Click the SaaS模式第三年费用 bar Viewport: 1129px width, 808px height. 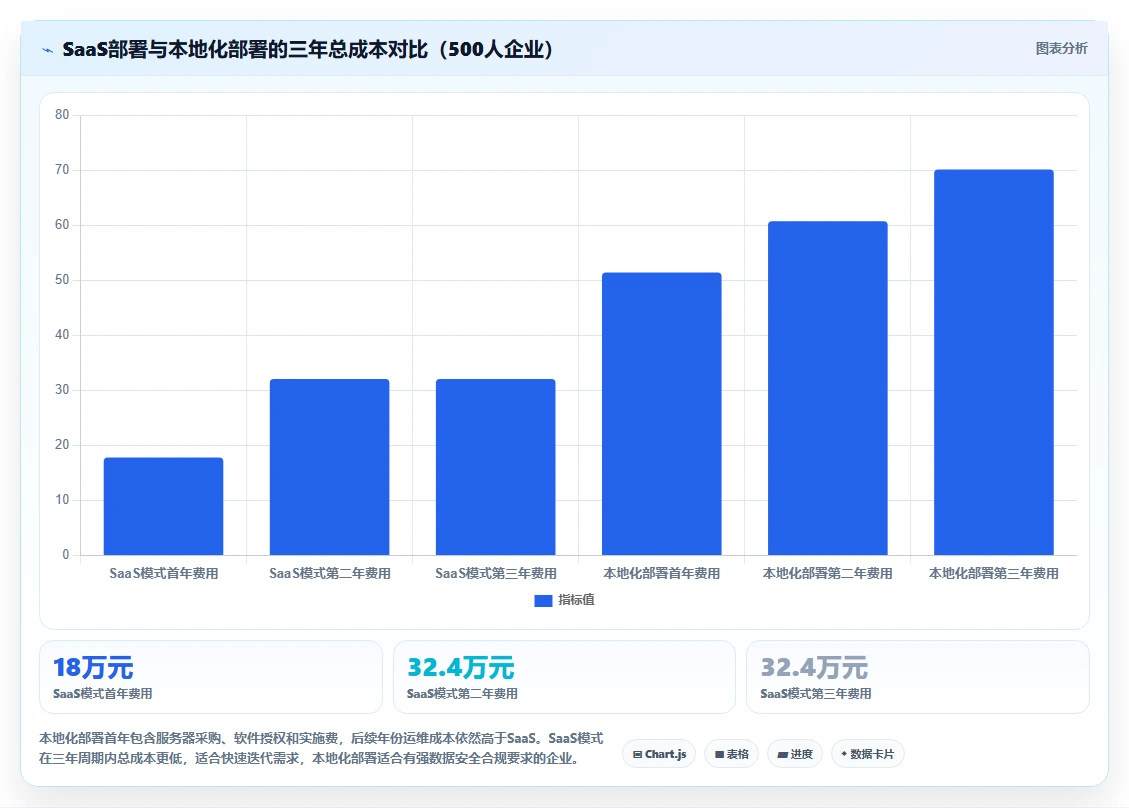point(495,467)
